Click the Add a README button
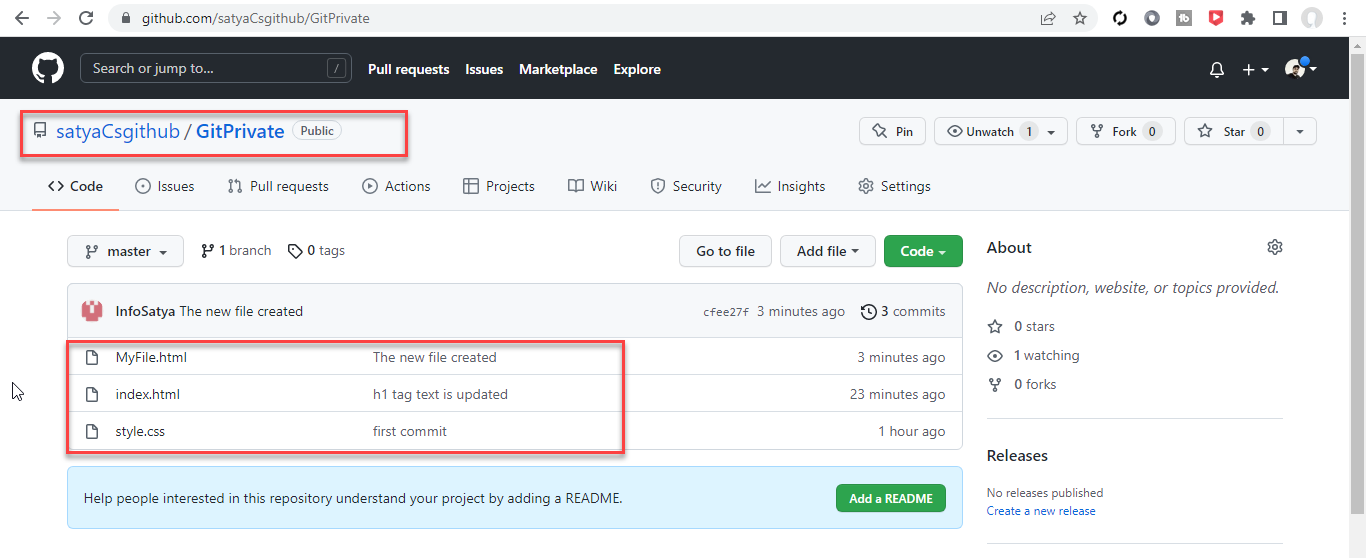Viewport: 1366px width, 558px height. [890, 499]
